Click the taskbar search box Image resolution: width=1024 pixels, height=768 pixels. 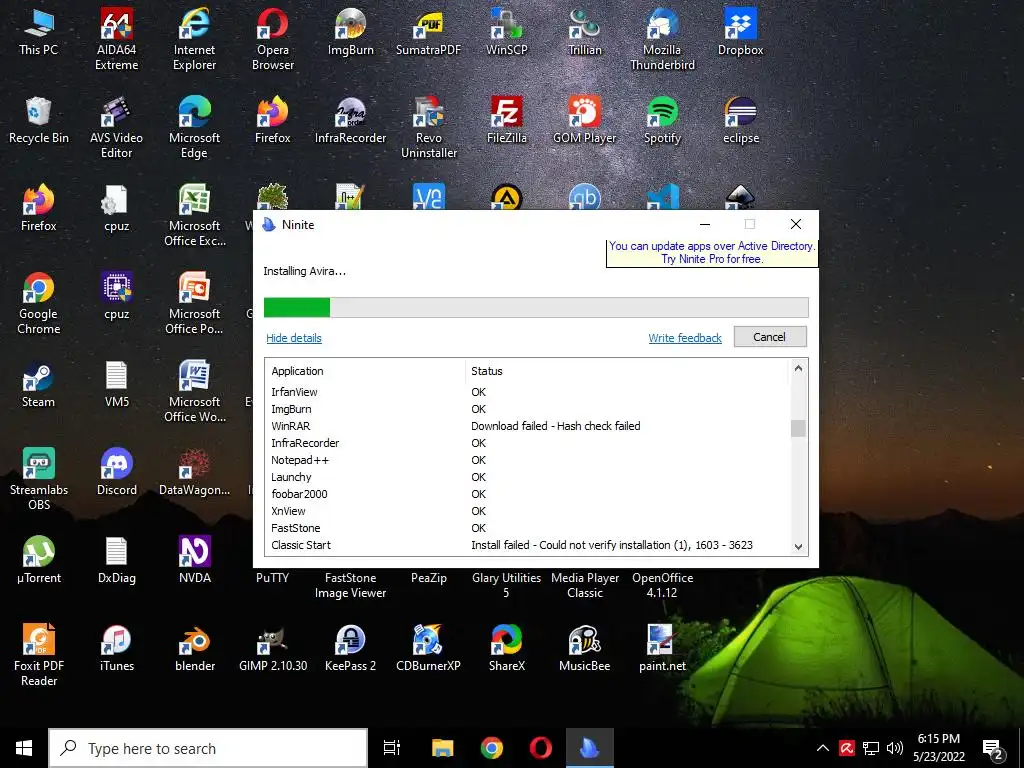point(208,748)
